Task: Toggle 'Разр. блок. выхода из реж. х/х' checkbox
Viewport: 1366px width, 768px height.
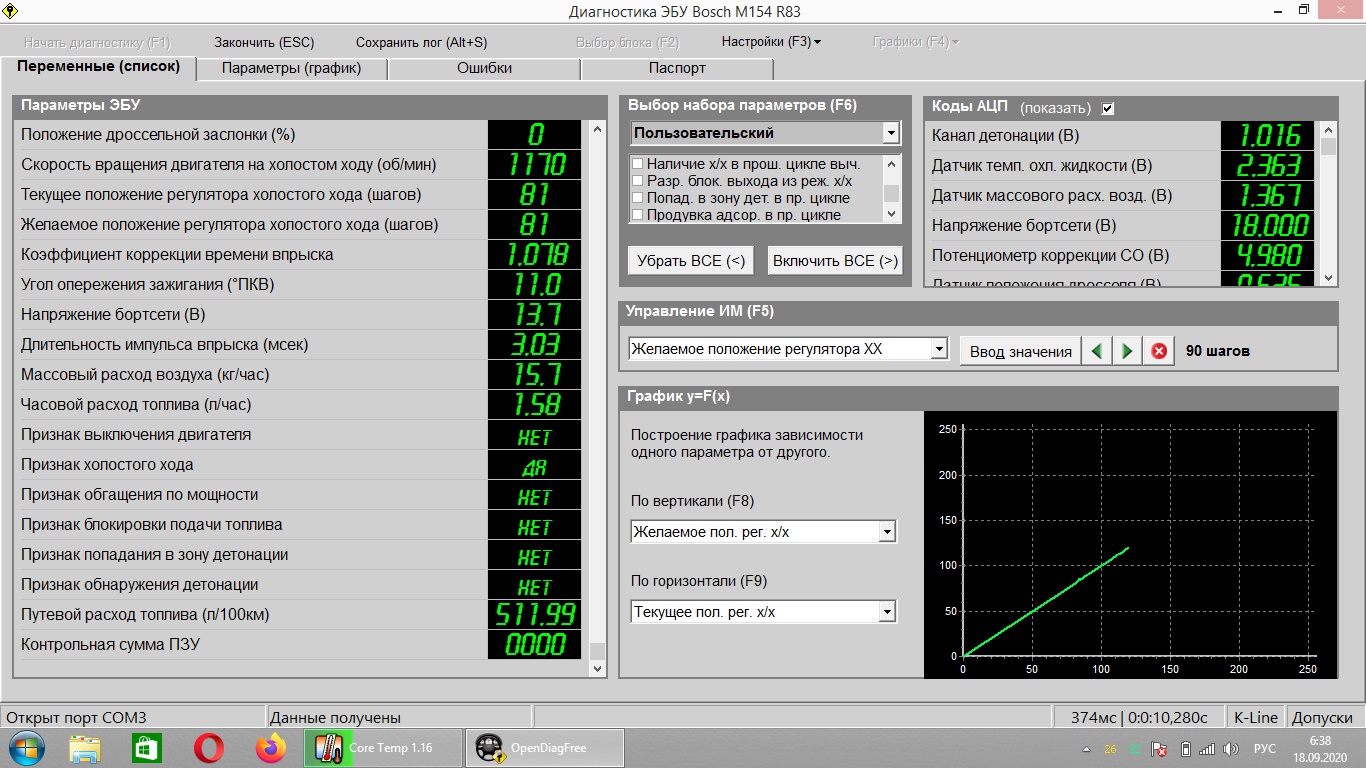Action: (x=637, y=181)
